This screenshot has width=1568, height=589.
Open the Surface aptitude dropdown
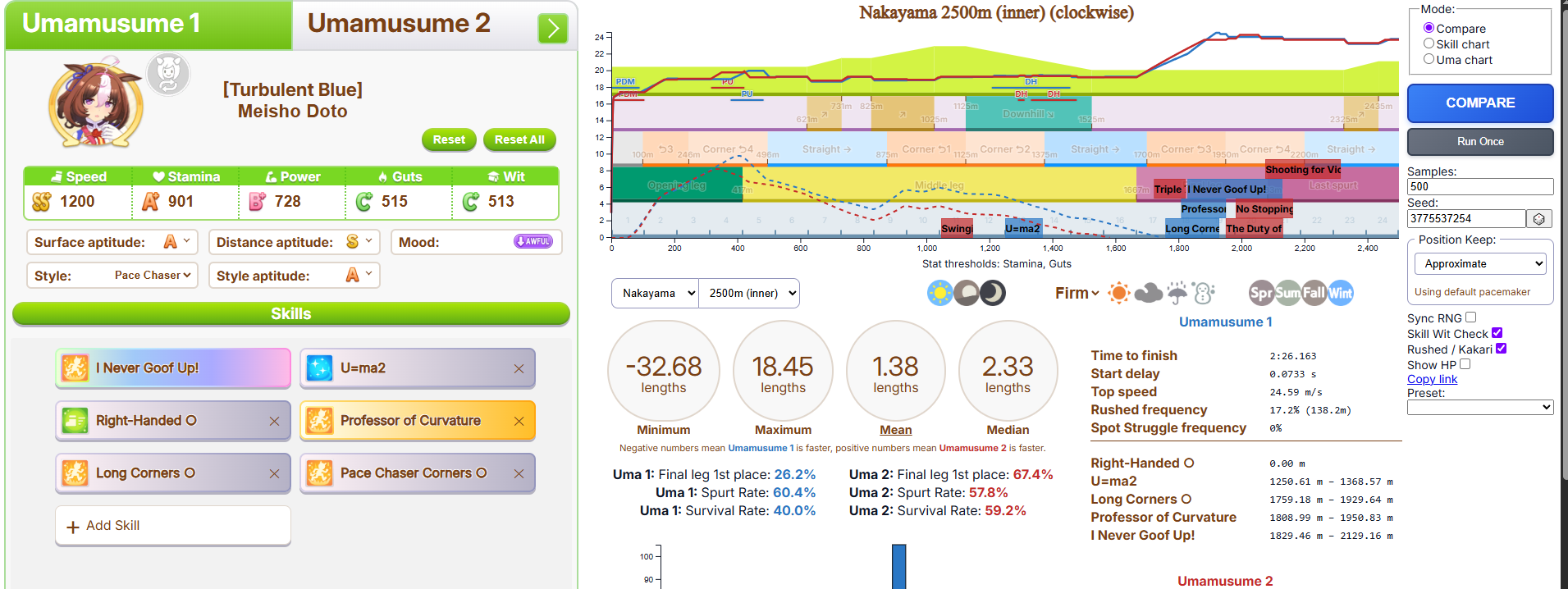(x=177, y=242)
